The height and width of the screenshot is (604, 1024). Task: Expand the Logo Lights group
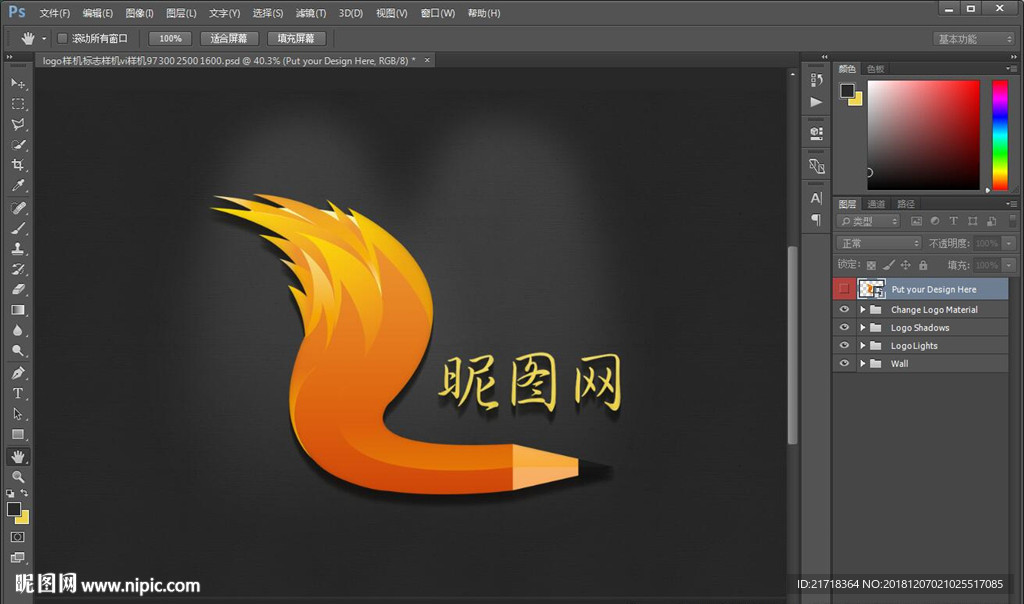pyautogui.click(x=863, y=345)
